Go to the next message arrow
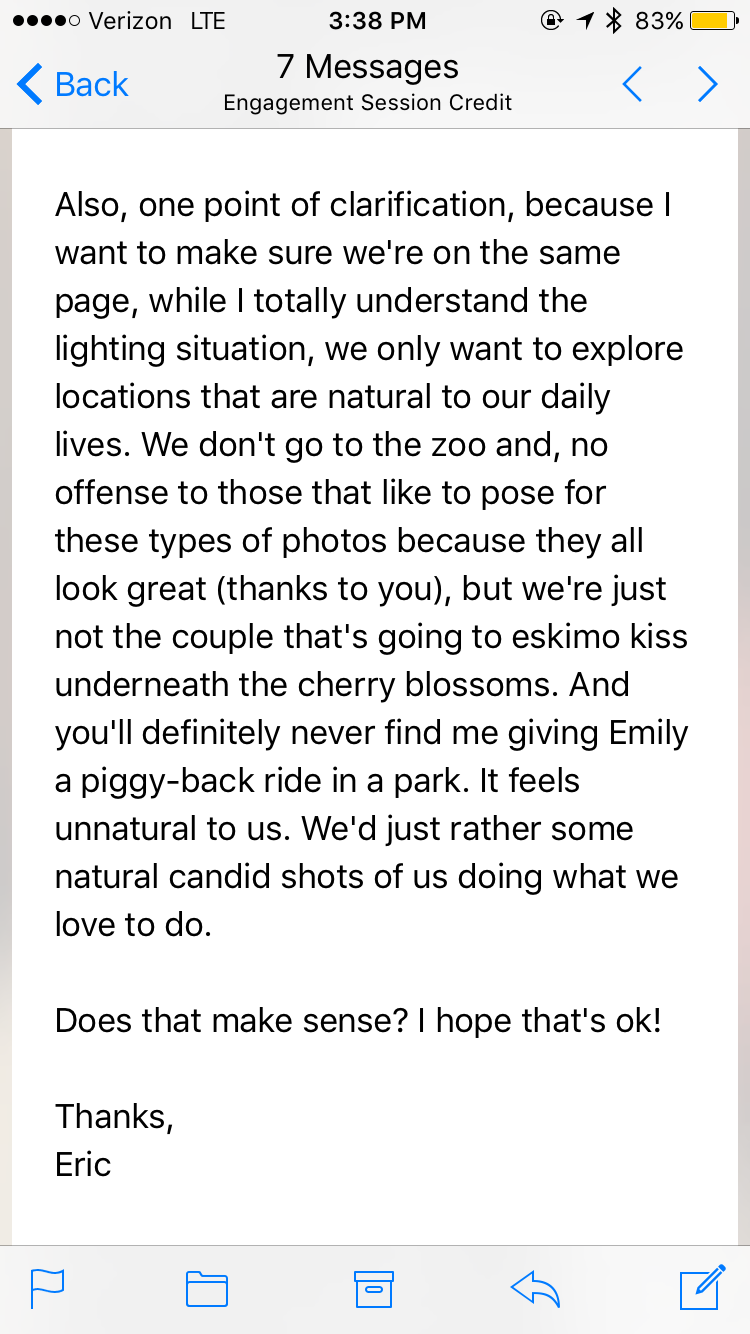This screenshot has width=750, height=1334. tap(707, 85)
